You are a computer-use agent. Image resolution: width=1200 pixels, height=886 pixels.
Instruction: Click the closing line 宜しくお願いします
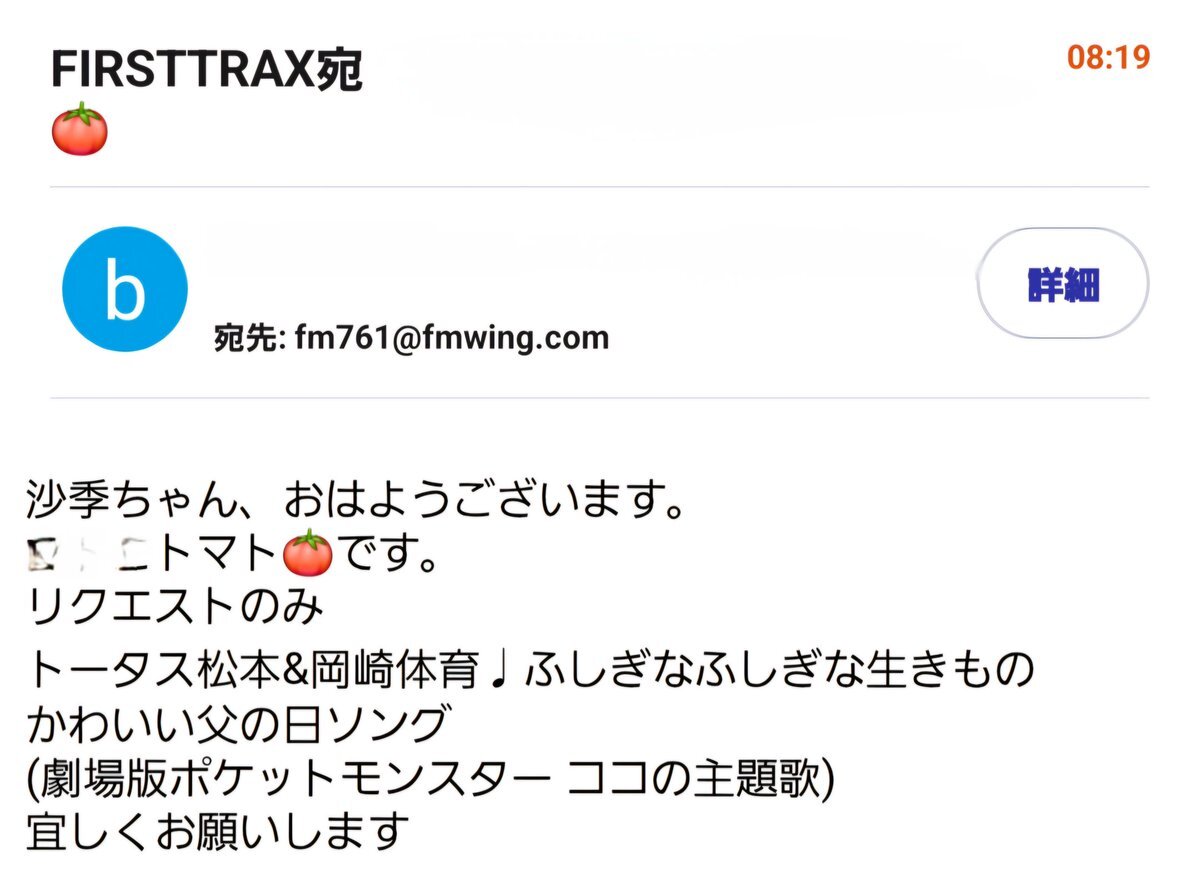click(218, 831)
